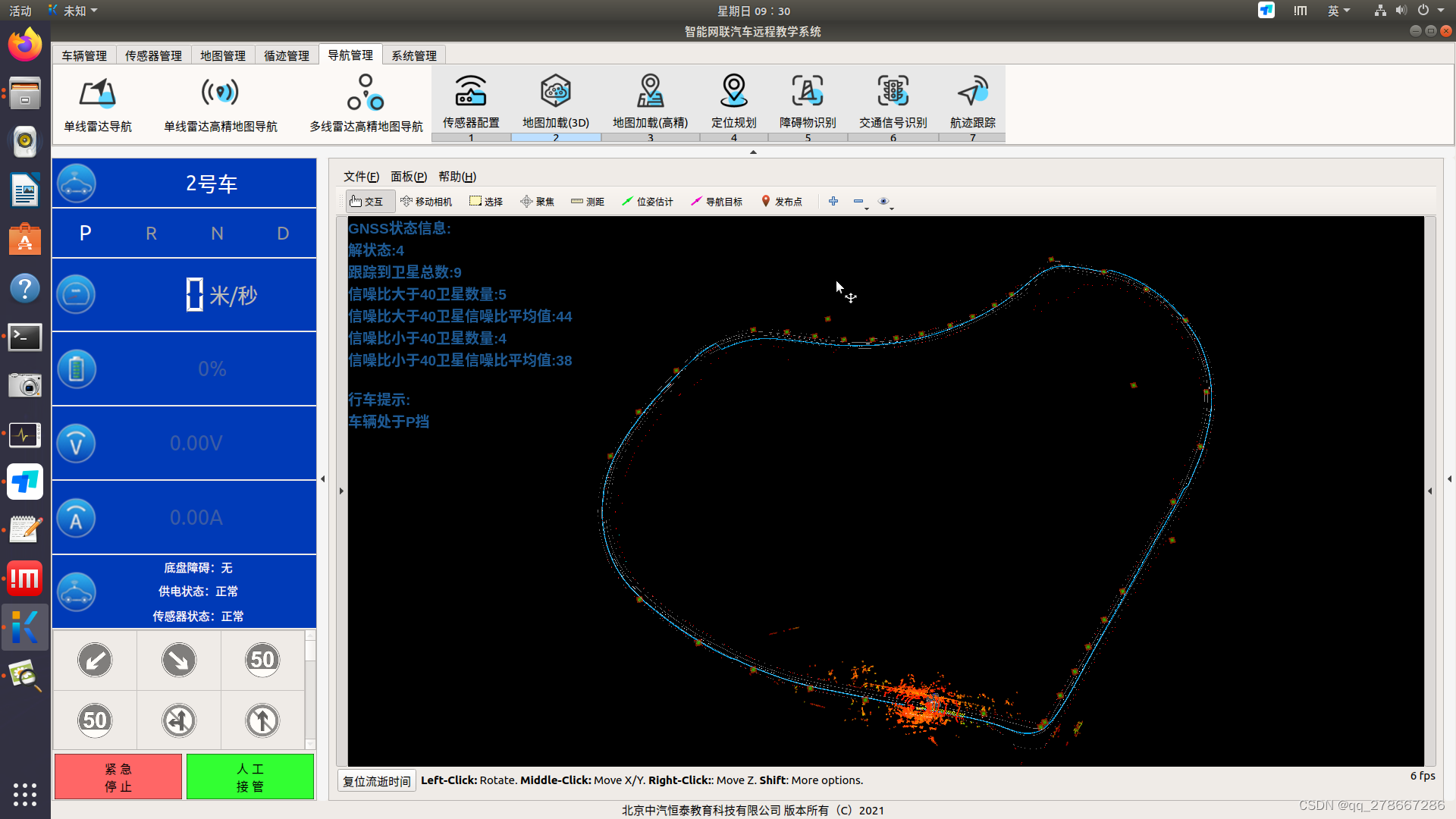Activate the 选择 select tool
Image resolution: width=1456 pixels, height=819 pixels.
(x=486, y=202)
